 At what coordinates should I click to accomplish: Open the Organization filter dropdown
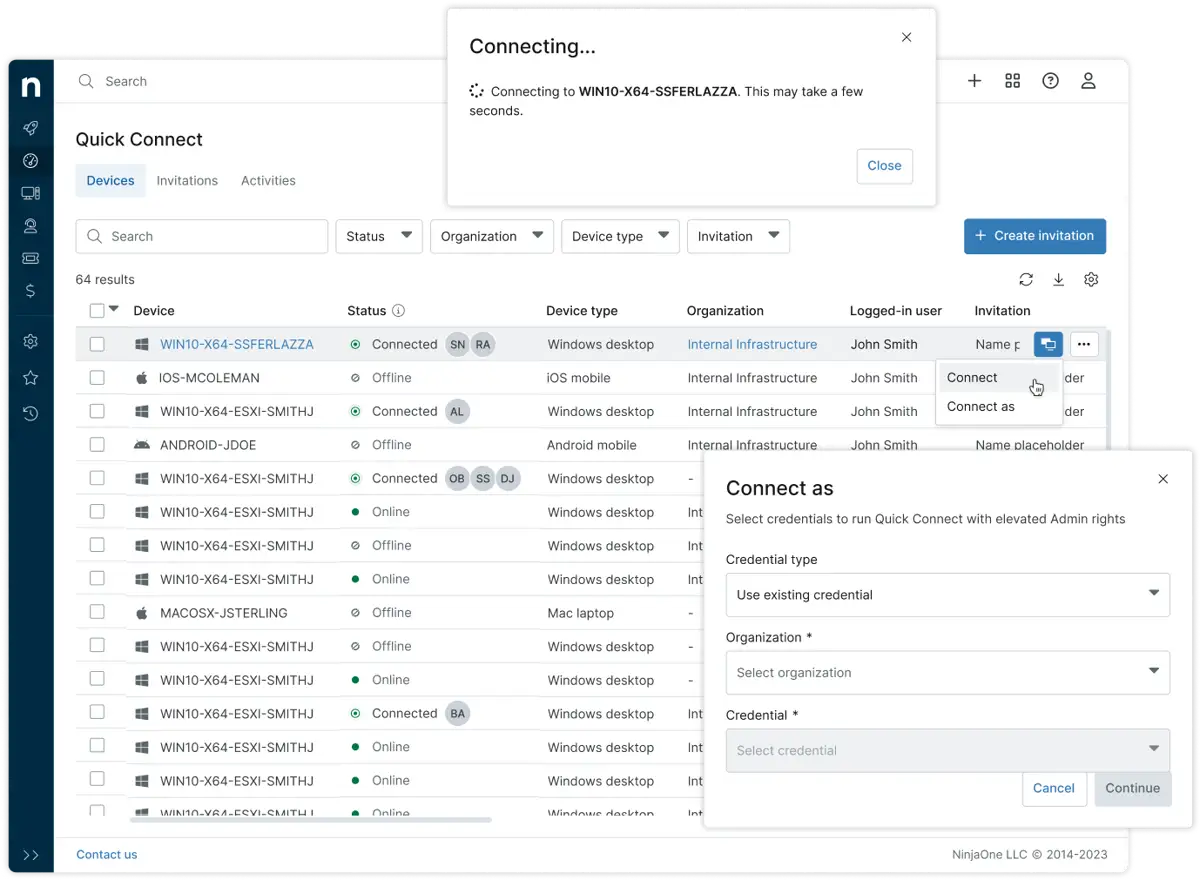coord(492,236)
